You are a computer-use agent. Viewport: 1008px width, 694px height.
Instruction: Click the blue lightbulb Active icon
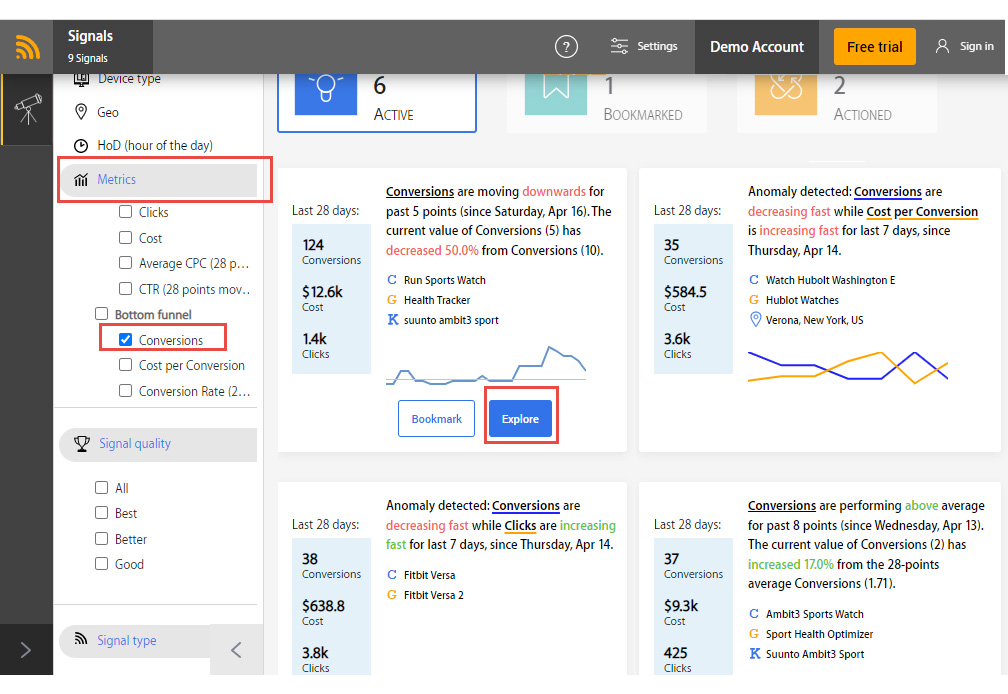coord(326,94)
